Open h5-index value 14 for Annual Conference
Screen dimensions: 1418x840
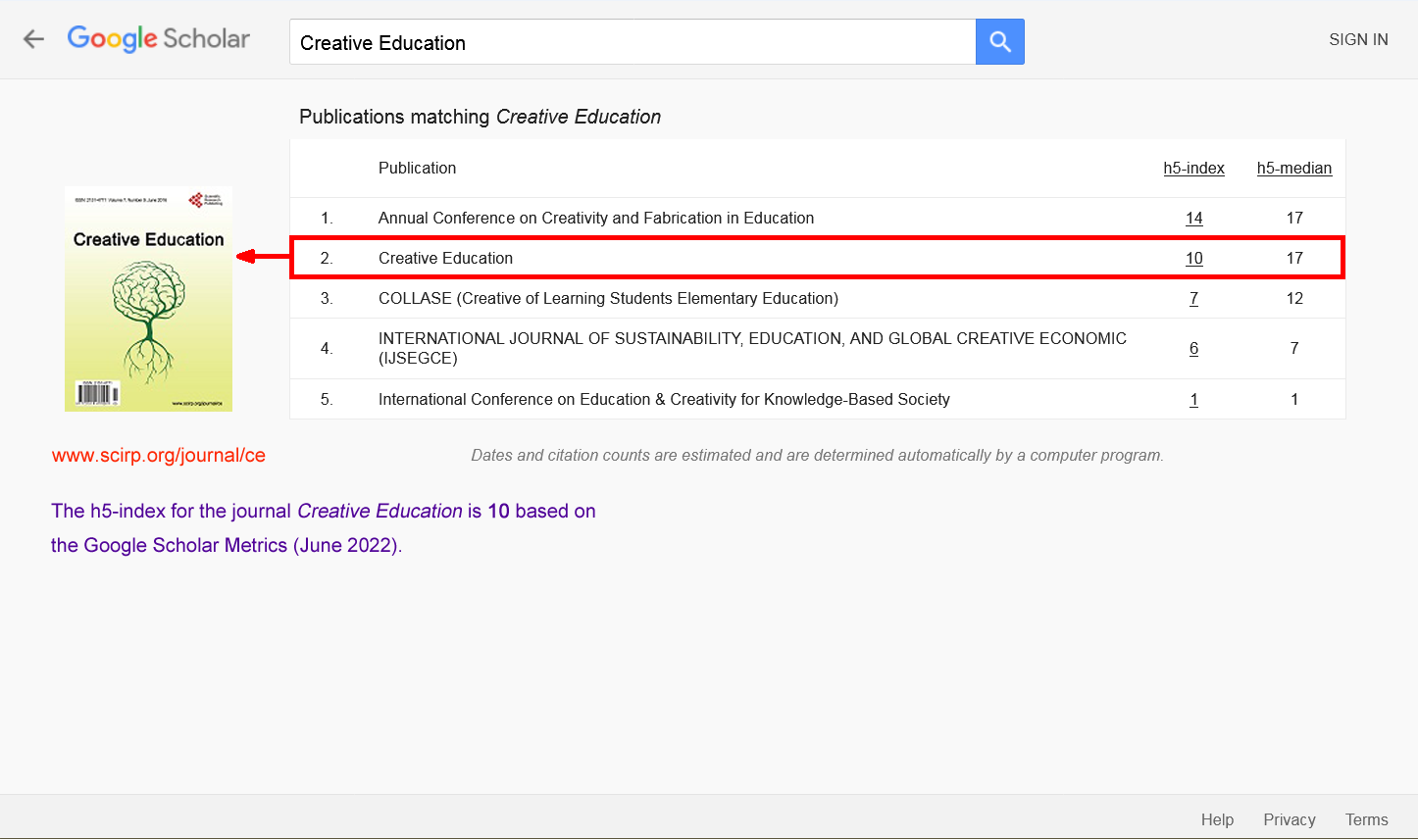point(1193,218)
